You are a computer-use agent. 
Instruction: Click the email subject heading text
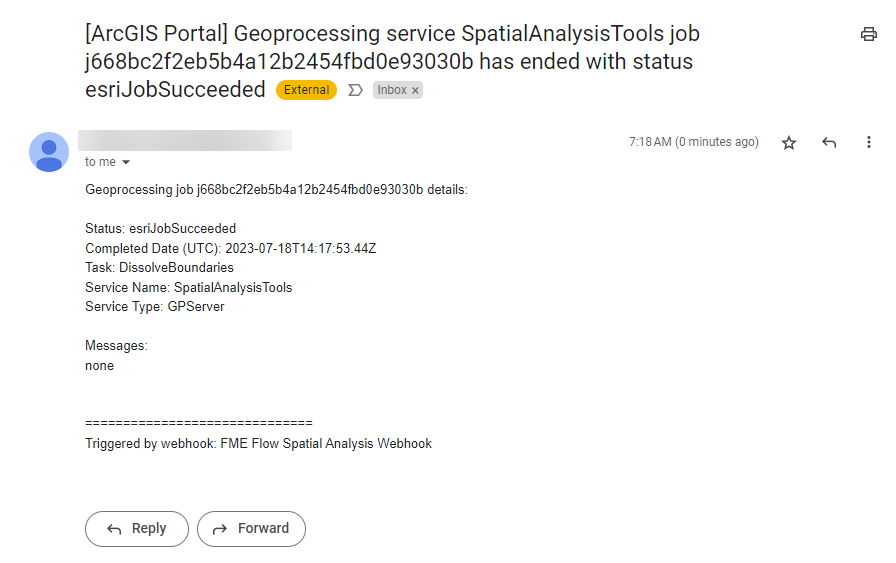coord(392,62)
